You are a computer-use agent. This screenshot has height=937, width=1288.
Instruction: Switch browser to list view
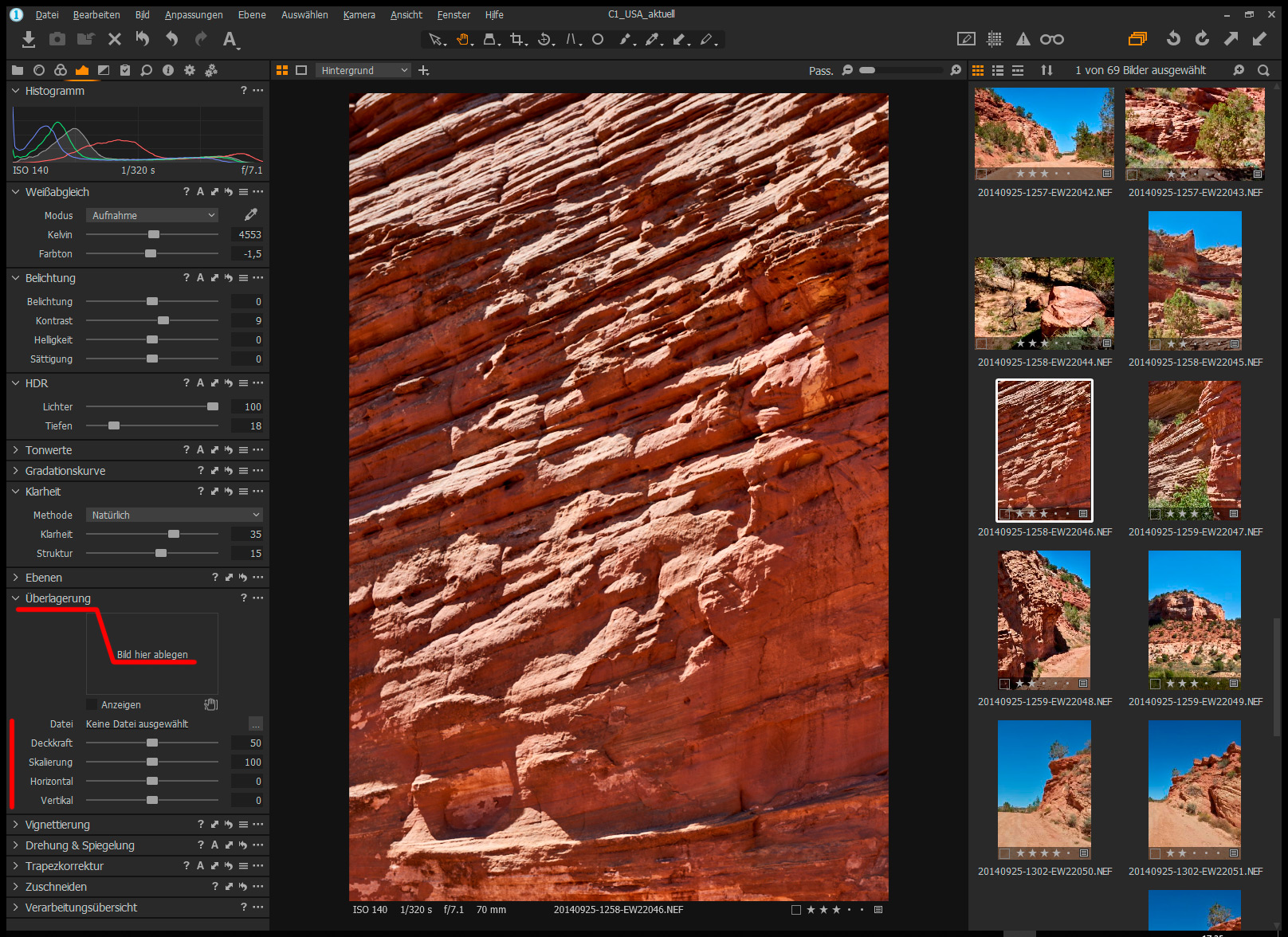click(x=998, y=70)
